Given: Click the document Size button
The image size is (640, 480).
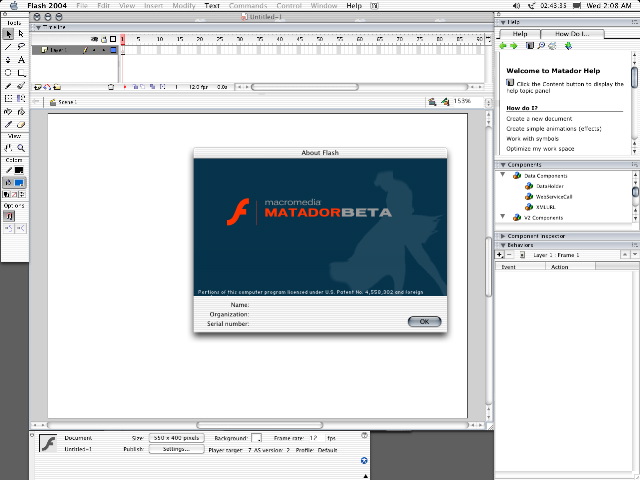Looking at the screenshot, I should click(176, 438).
